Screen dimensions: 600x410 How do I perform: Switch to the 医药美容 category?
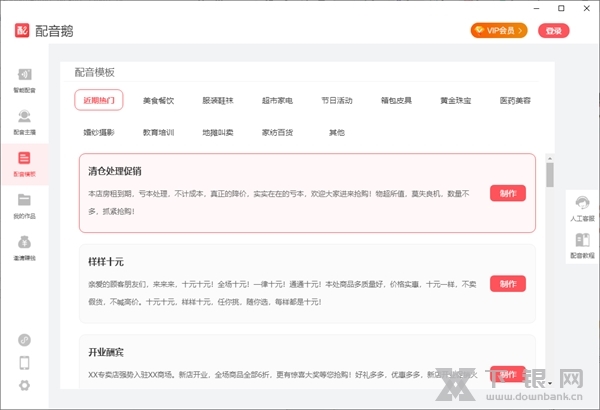(515, 101)
